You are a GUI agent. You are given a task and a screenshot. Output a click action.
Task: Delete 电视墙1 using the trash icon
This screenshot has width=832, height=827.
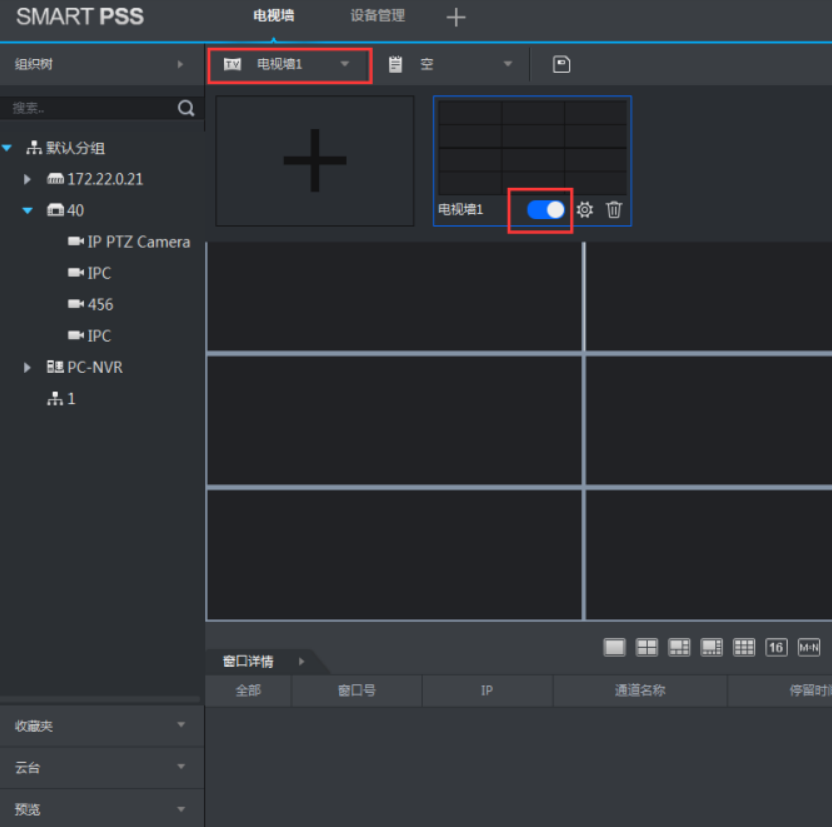pyautogui.click(x=614, y=210)
